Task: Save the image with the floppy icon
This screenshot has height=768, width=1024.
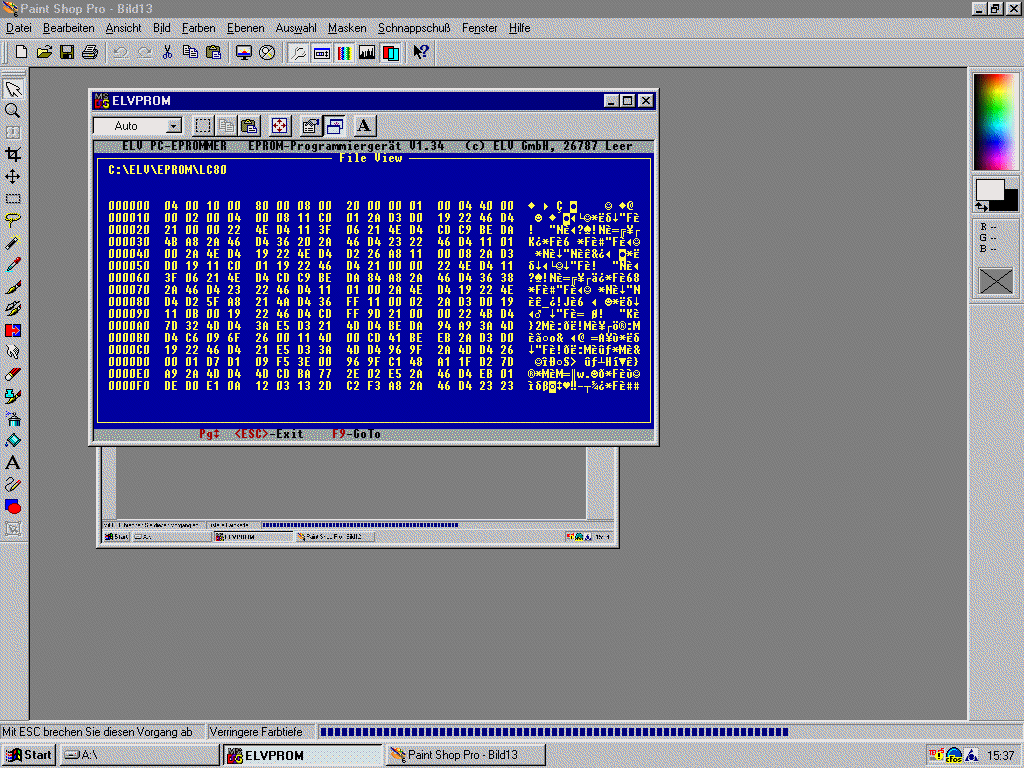Action: point(67,52)
